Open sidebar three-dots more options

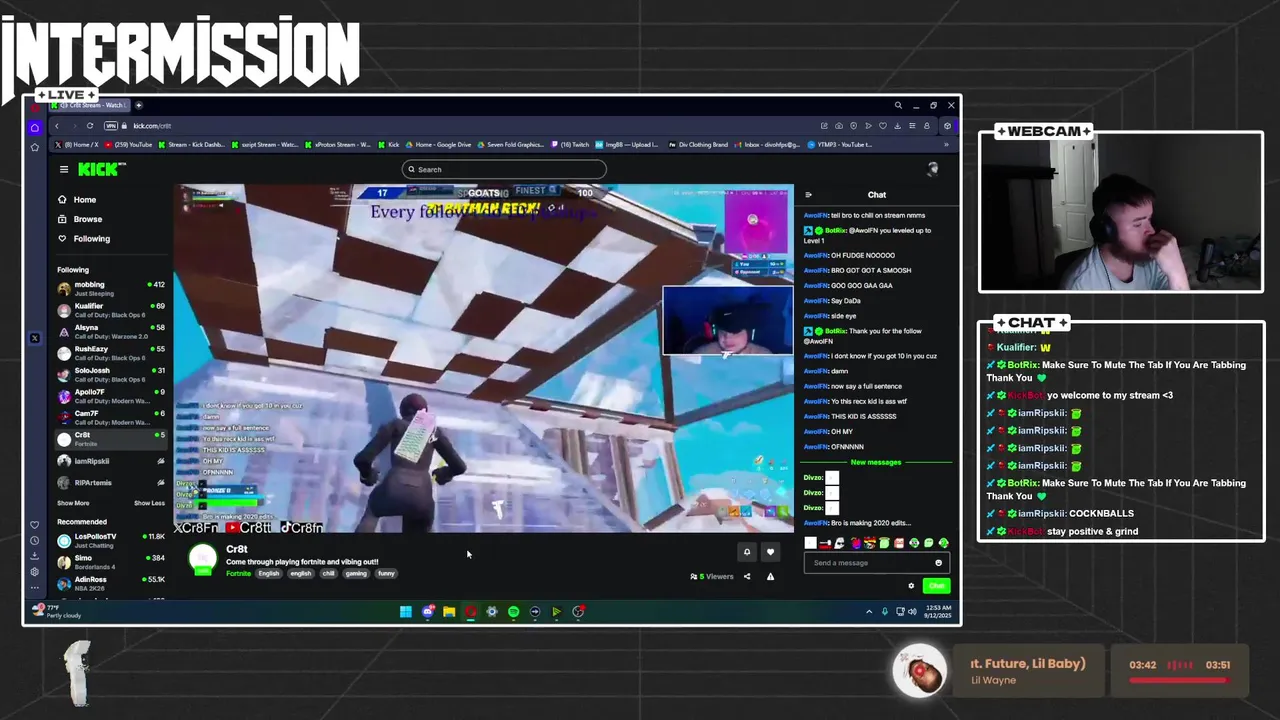tap(35, 589)
